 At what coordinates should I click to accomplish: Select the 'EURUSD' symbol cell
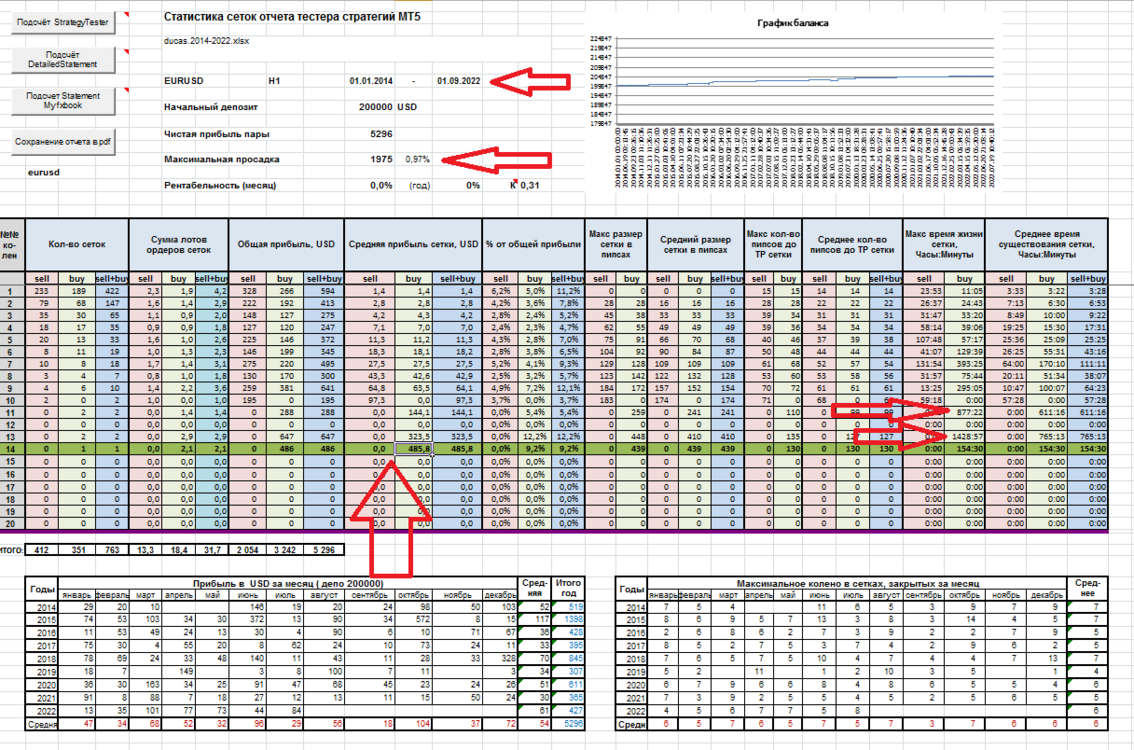pyautogui.click(x=184, y=81)
